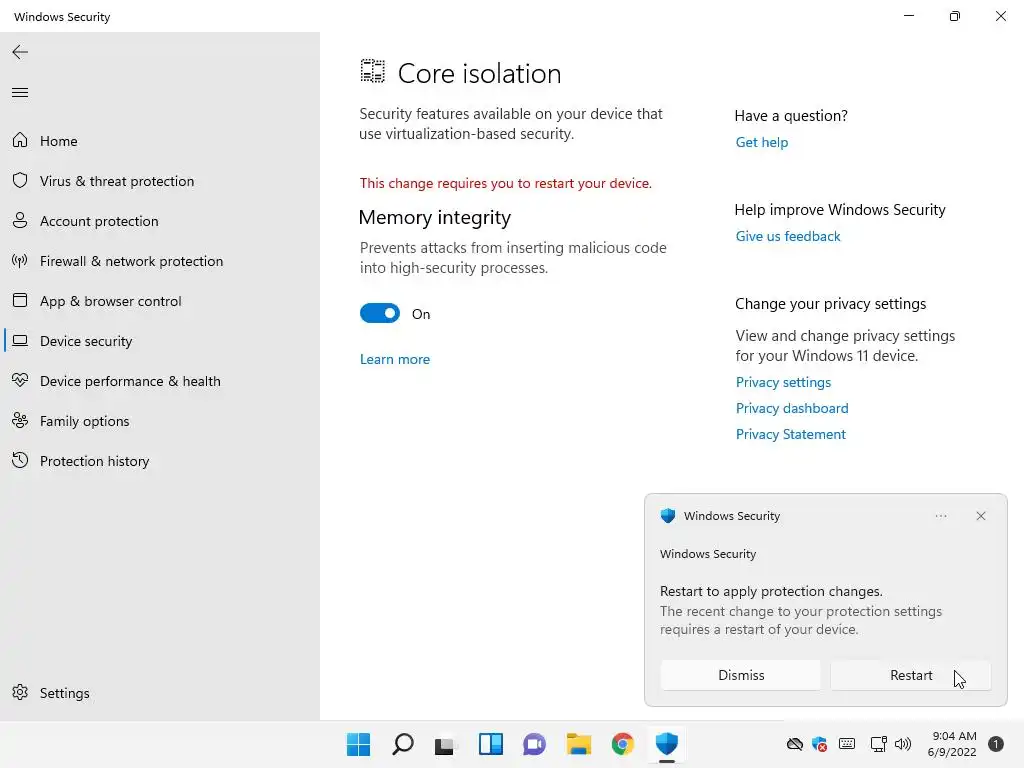Screen dimensions: 1024x768
Task: Click Restart in the notification
Action: tap(911, 675)
